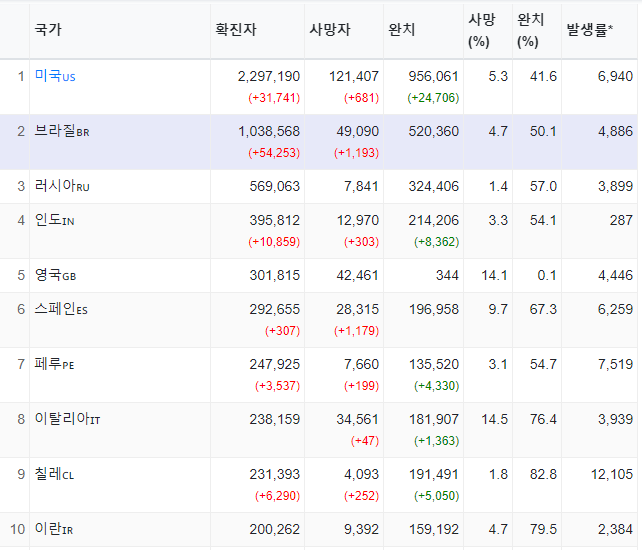The height and width of the screenshot is (550, 642).
Task: Click the 발생률 column header
Action: tap(590, 30)
